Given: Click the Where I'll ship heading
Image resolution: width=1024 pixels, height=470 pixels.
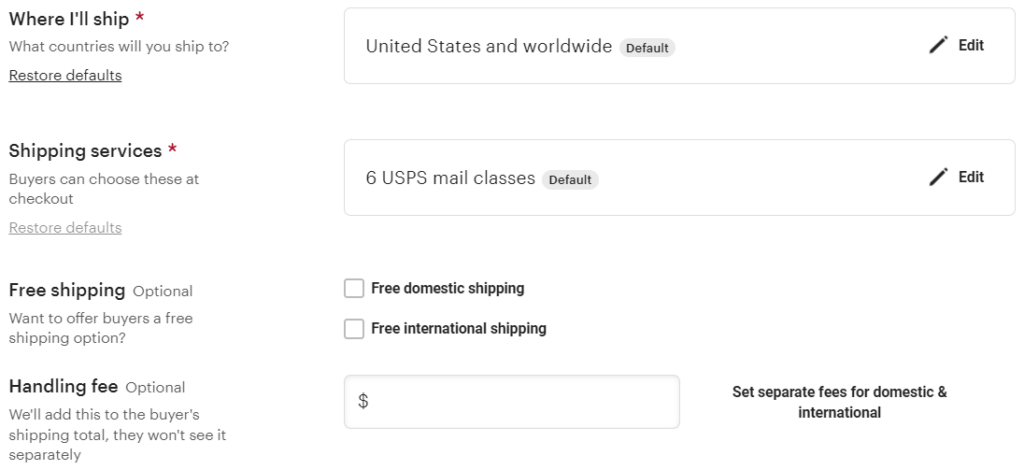Looking at the screenshot, I should coord(70,19).
